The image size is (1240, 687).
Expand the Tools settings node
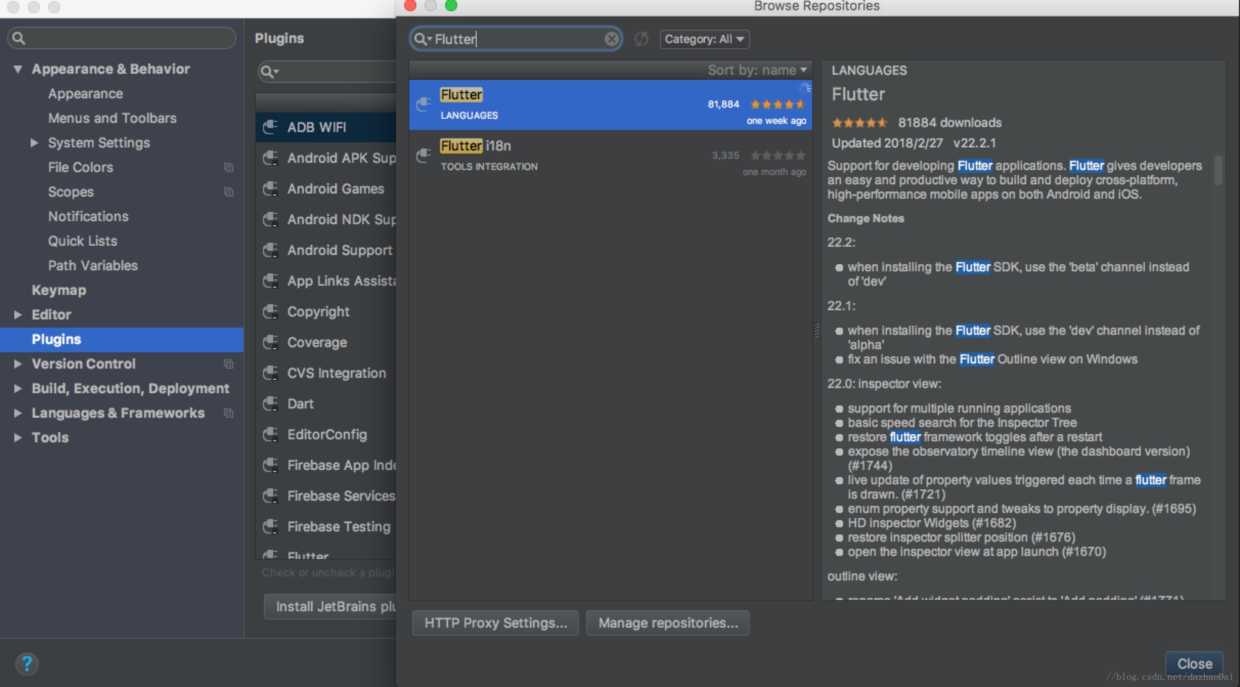click(18, 438)
